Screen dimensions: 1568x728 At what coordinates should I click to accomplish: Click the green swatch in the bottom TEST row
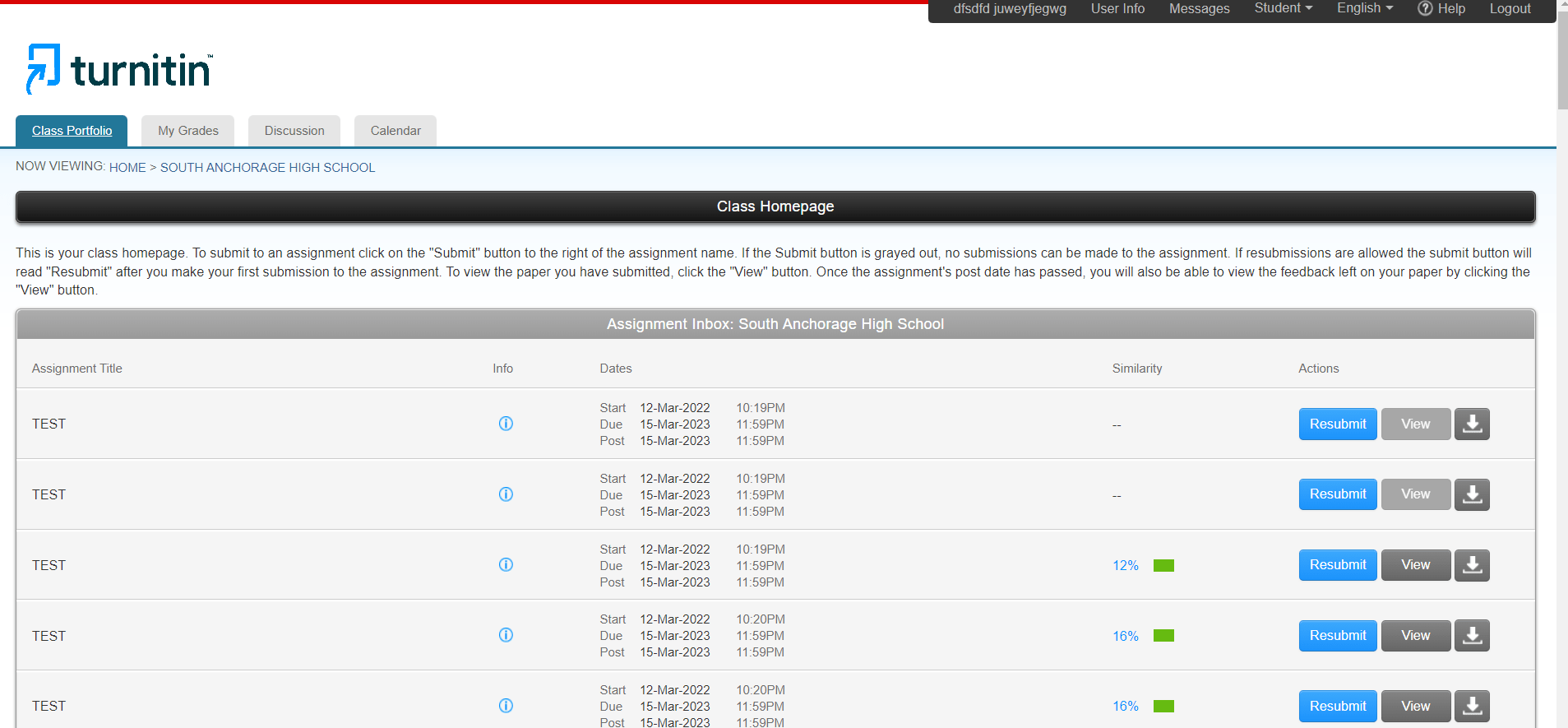coord(1163,707)
